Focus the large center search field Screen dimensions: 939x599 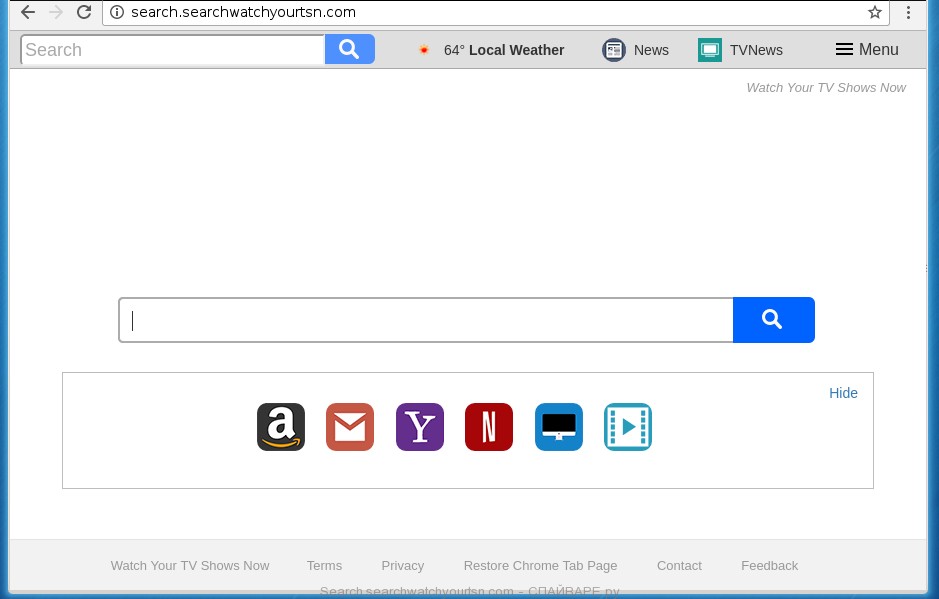(426, 320)
